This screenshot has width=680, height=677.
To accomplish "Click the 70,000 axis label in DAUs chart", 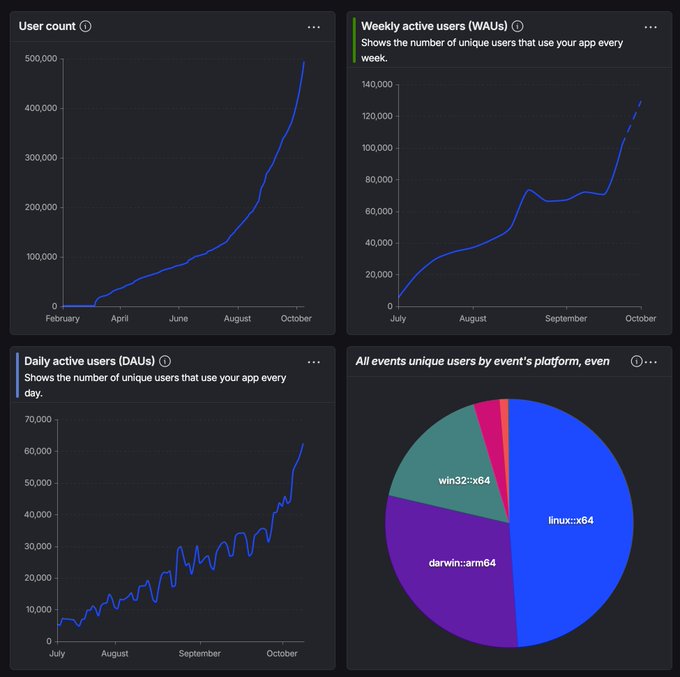I will (x=38, y=419).
